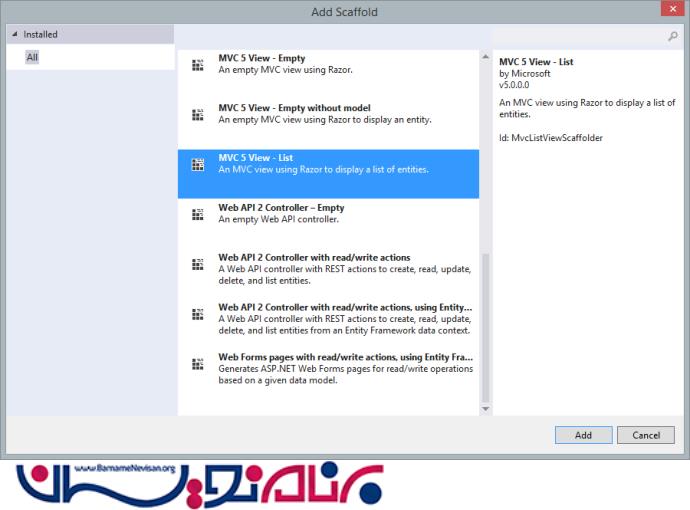690x510 pixels.
Task: Collapse the Installed tree node
Action: coord(15,34)
